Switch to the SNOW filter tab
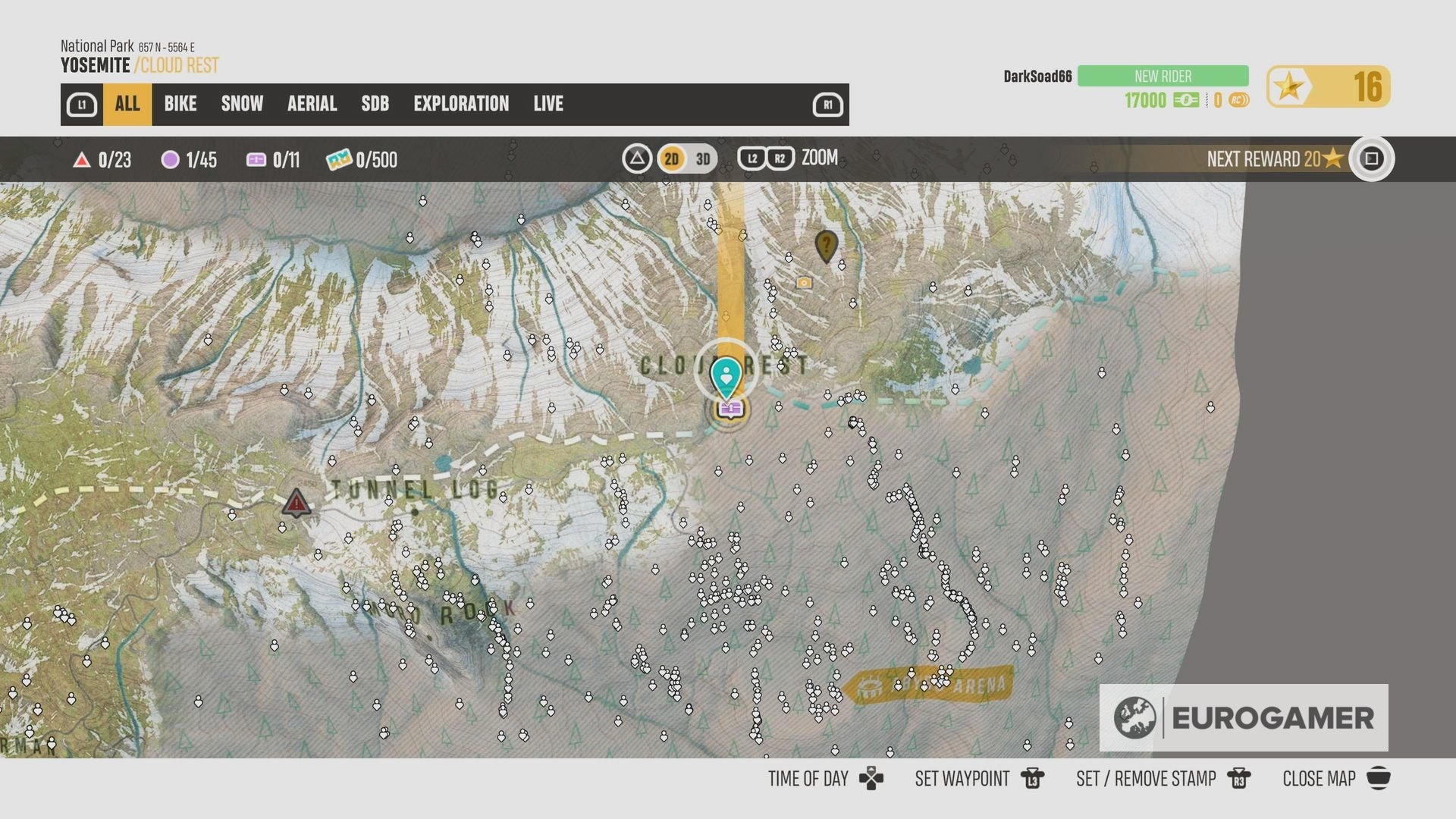The image size is (1456, 819). [x=241, y=104]
